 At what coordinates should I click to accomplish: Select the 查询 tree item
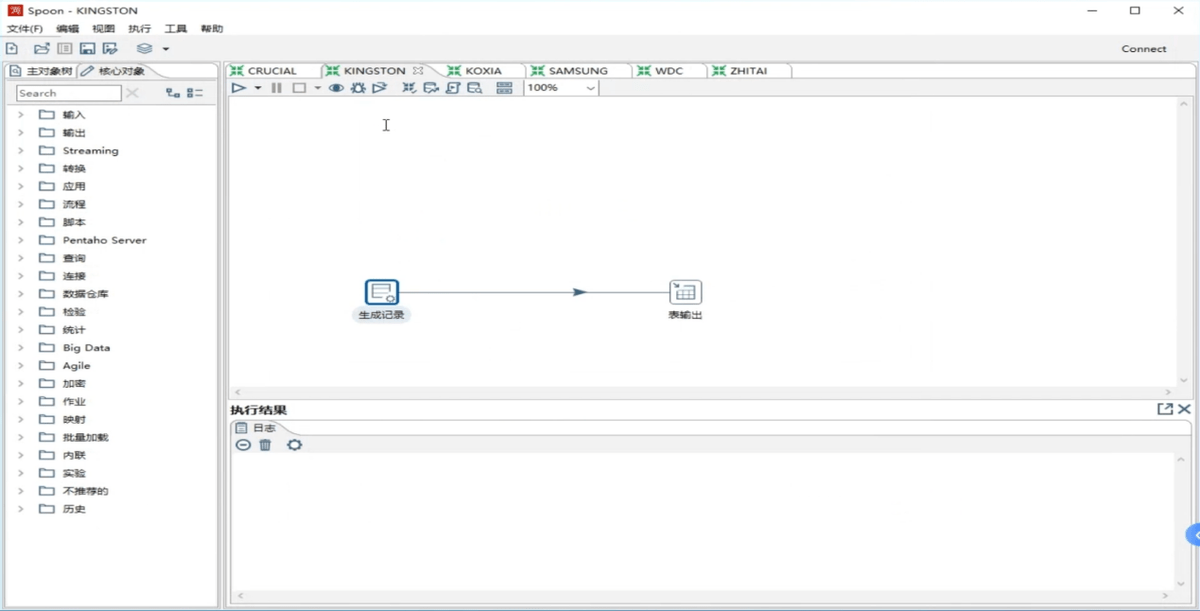pyautogui.click(x=74, y=258)
